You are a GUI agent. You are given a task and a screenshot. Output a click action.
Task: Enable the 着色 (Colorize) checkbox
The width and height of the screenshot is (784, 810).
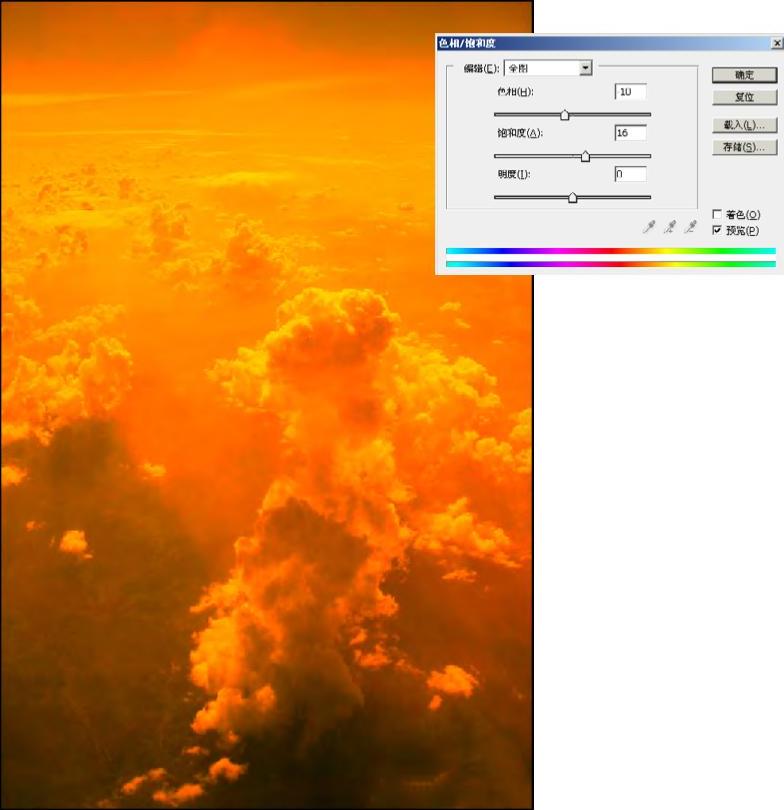point(717,214)
